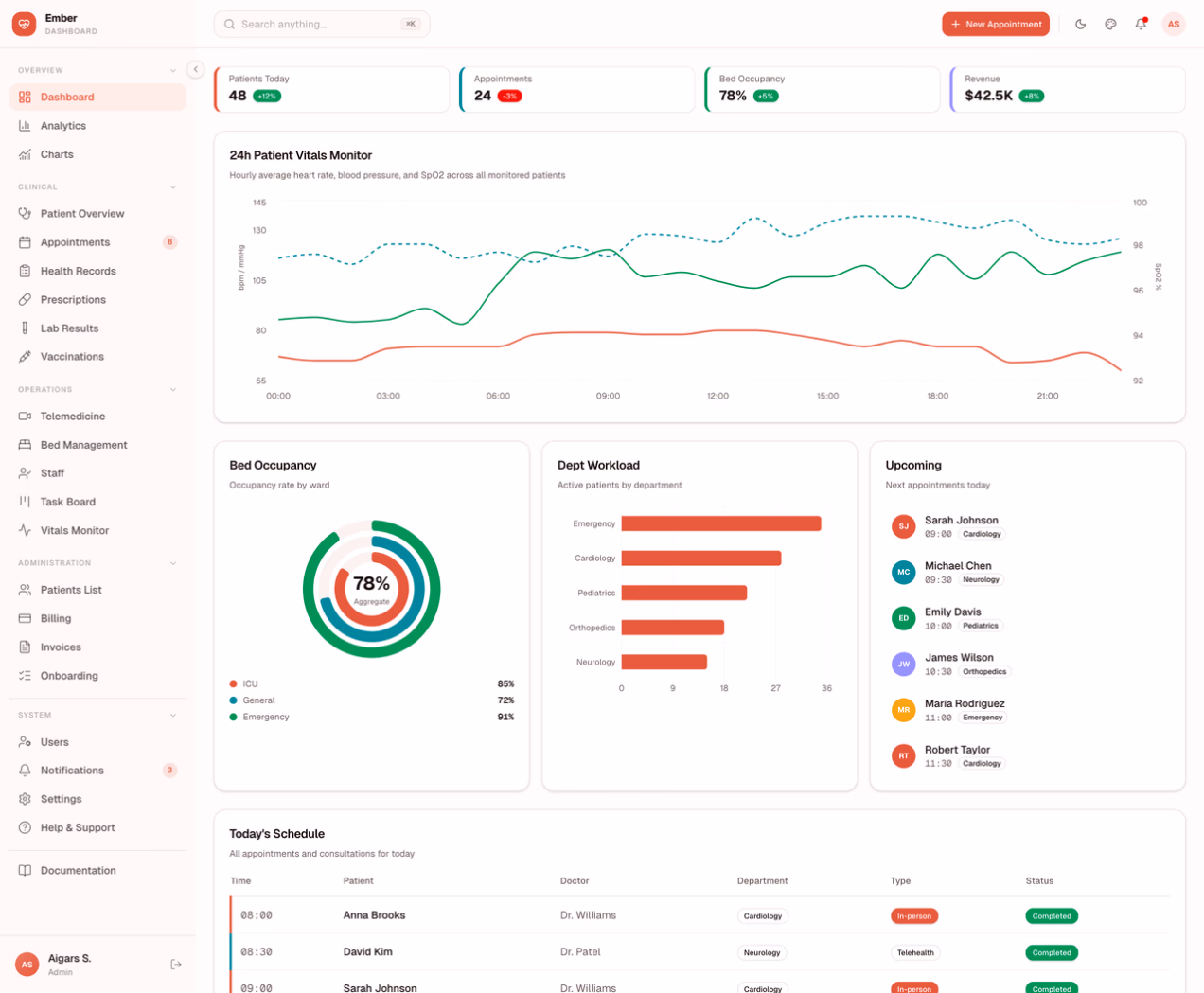Collapse the Operations section chevron

173,389
